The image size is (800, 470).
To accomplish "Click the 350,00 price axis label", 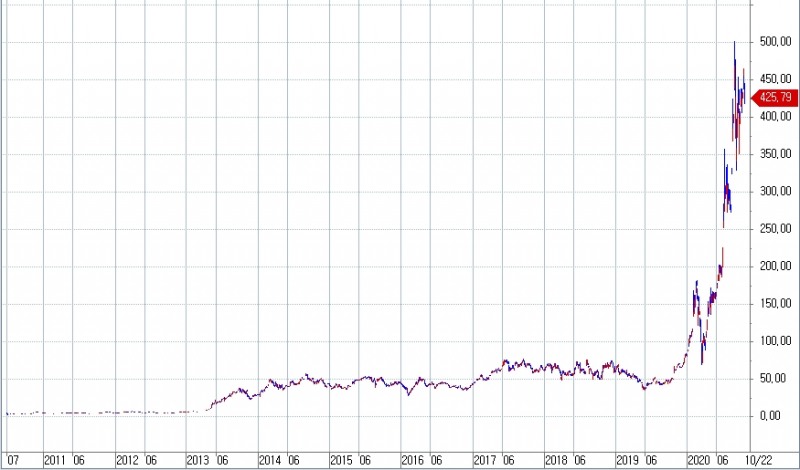I will (x=775, y=154).
